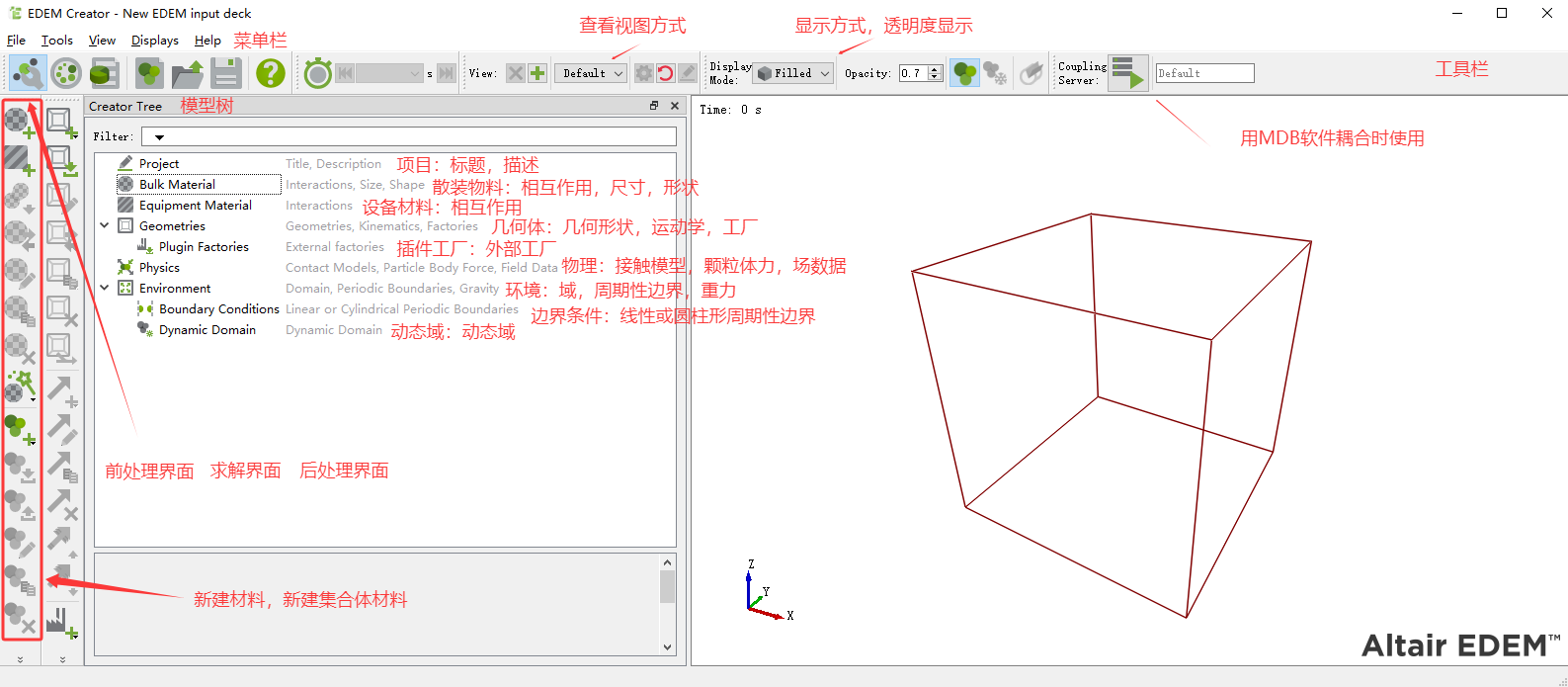The width and height of the screenshot is (1568, 687).
Task: Float the Creator Tree panel
Action: tap(653, 106)
